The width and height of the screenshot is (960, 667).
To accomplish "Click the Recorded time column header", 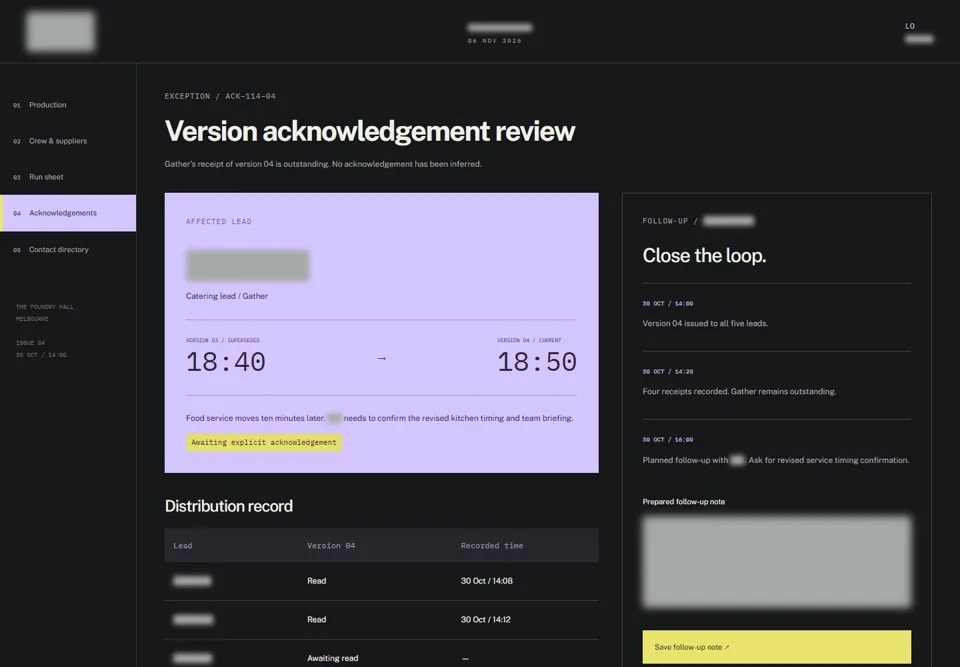I will pos(492,546).
